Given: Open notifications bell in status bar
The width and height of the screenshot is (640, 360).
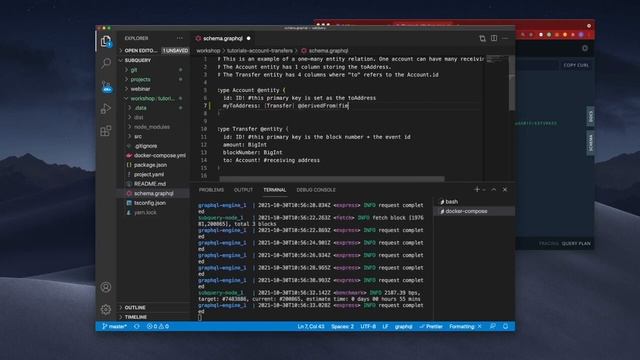Looking at the screenshot, I should tap(505, 327).
